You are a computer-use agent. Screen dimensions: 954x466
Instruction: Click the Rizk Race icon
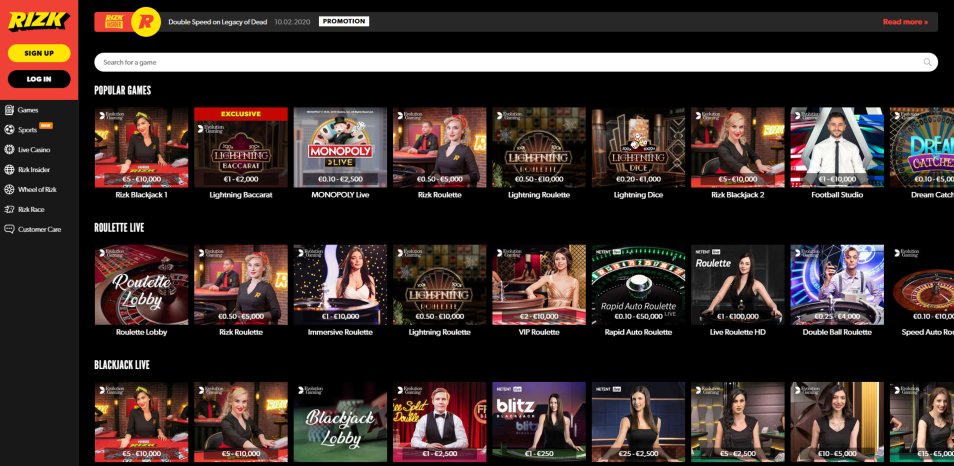[x=9, y=209]
